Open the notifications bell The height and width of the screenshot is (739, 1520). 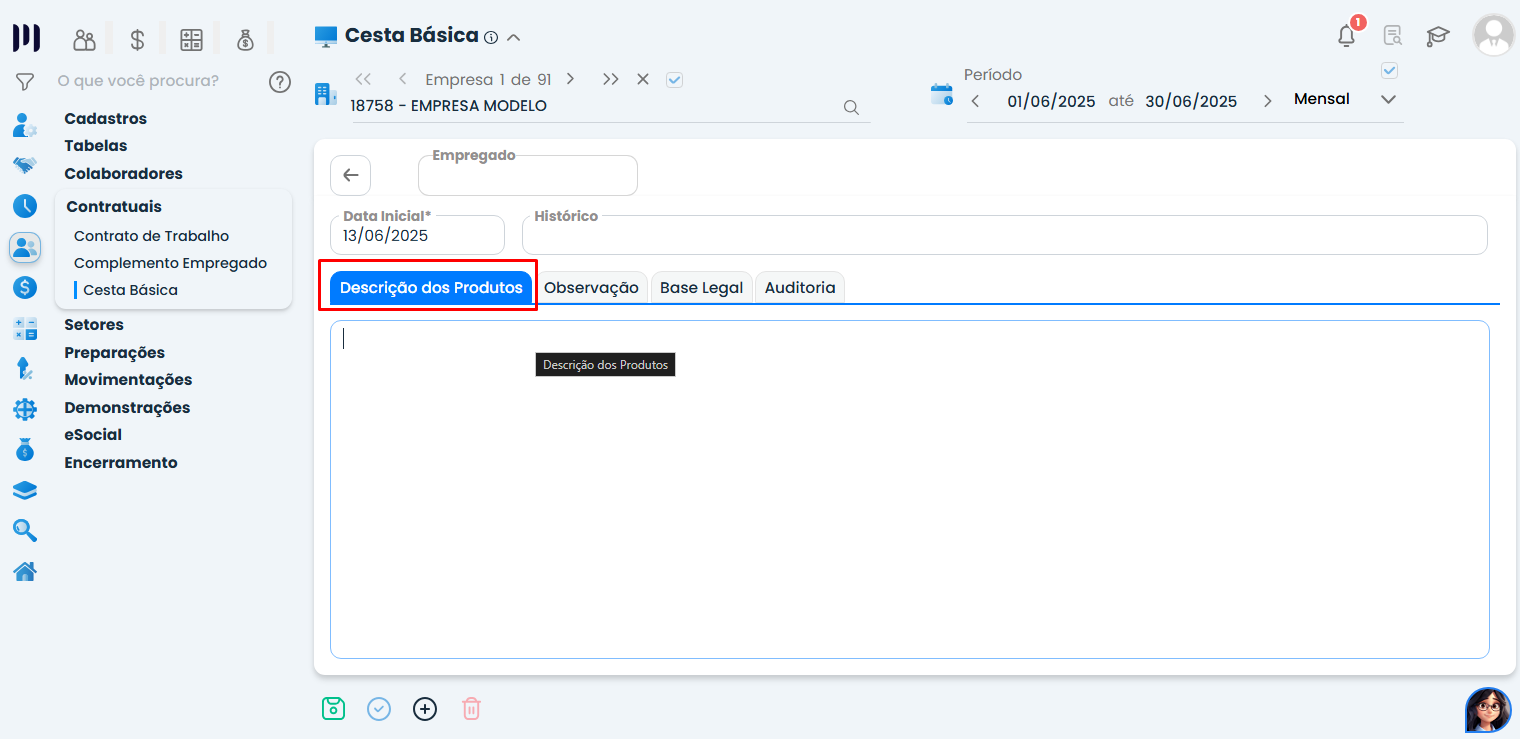point(1347,36)
